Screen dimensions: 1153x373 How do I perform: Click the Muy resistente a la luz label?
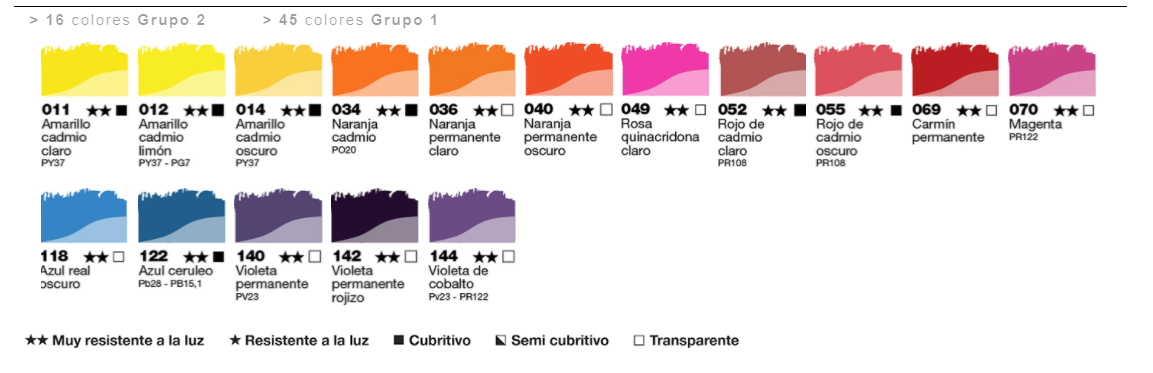[x=128, y=341]
